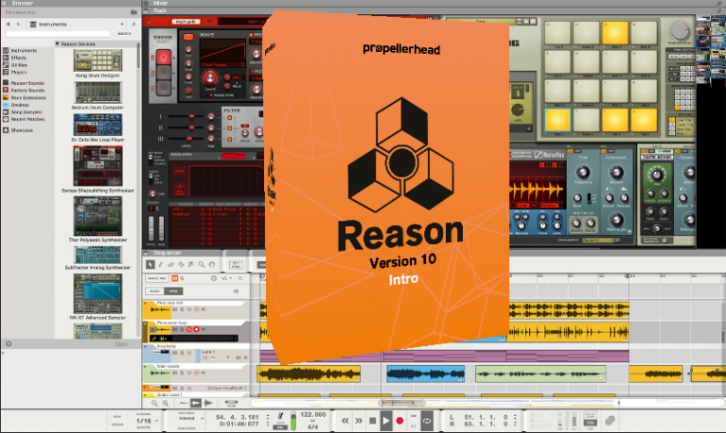Select Kong Drum Designer device thumbnail

pyautogui.click(x=98, y=61)
